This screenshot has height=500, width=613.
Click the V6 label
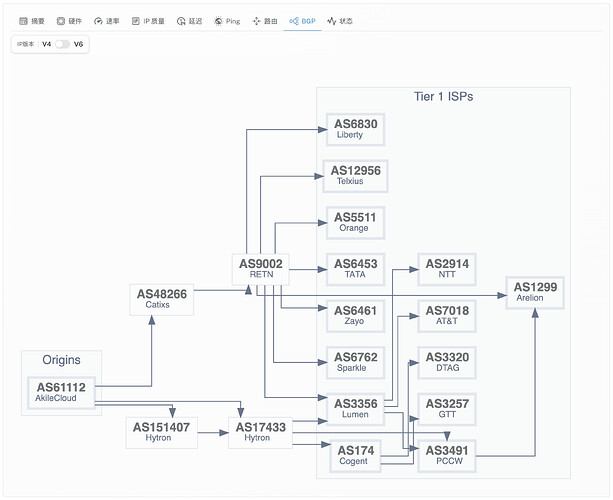79,44
